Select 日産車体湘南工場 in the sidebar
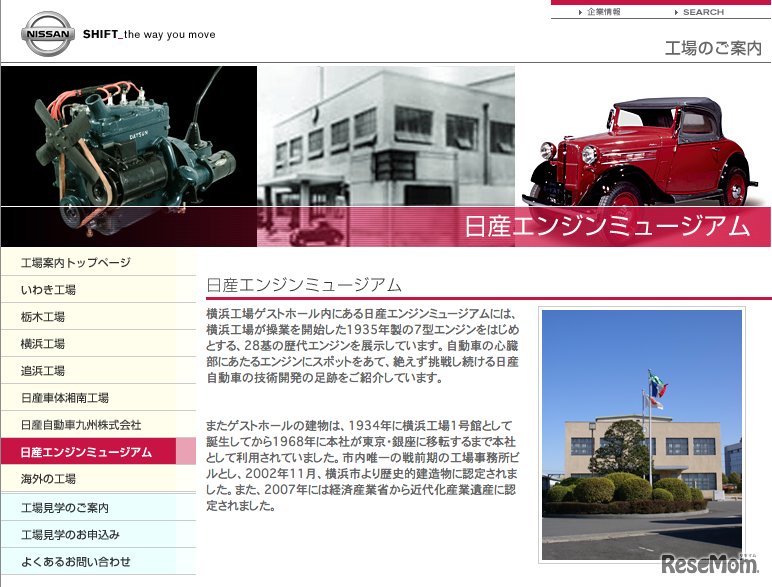Image resolution: width=772 pixels, height=587 pixels. pos(98,397)
